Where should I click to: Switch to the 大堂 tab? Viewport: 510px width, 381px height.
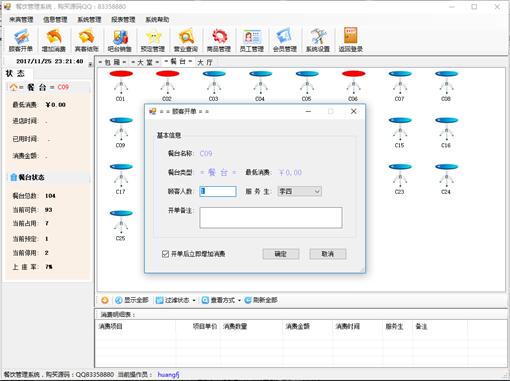pyautogui.click(x=145, y=62)
